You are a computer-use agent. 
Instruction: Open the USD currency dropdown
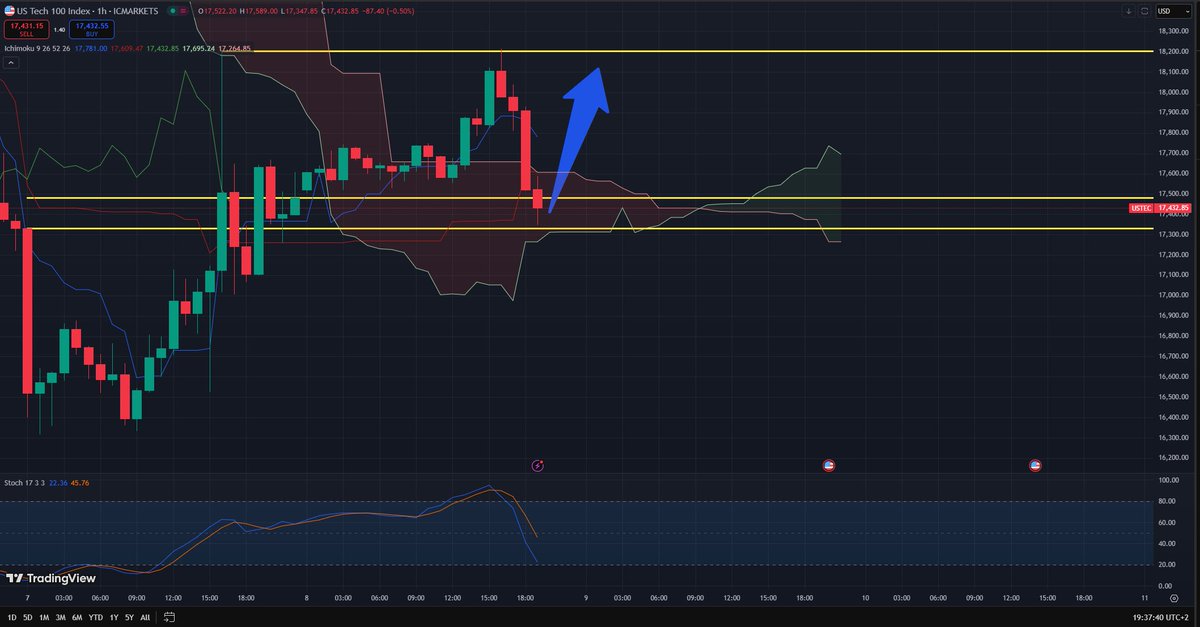pyautogui.click(x=1176, y=11)
